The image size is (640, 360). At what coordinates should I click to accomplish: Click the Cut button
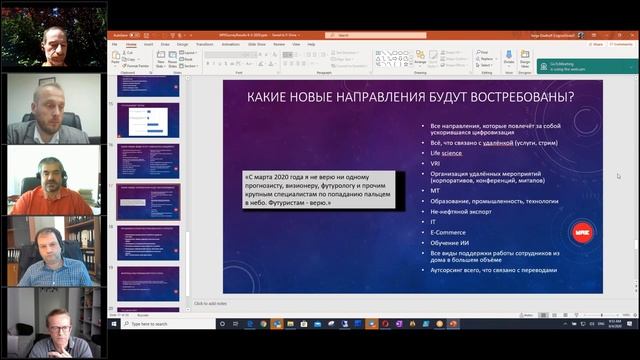[x=128, y=53]
